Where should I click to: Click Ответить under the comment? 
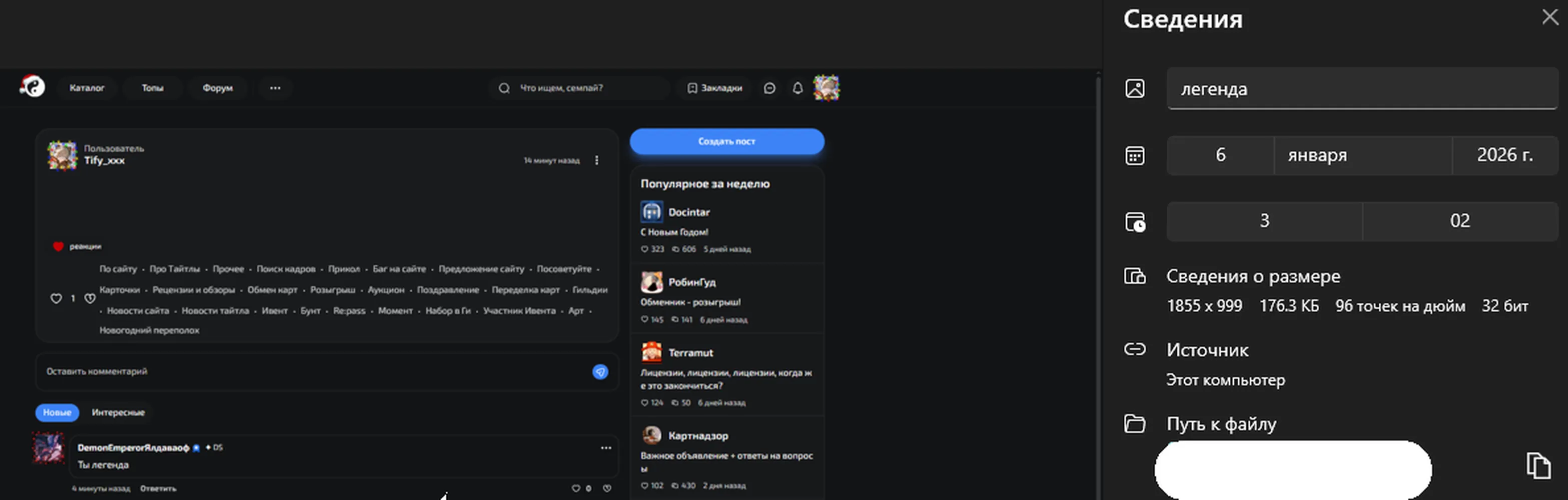[158, 488]
